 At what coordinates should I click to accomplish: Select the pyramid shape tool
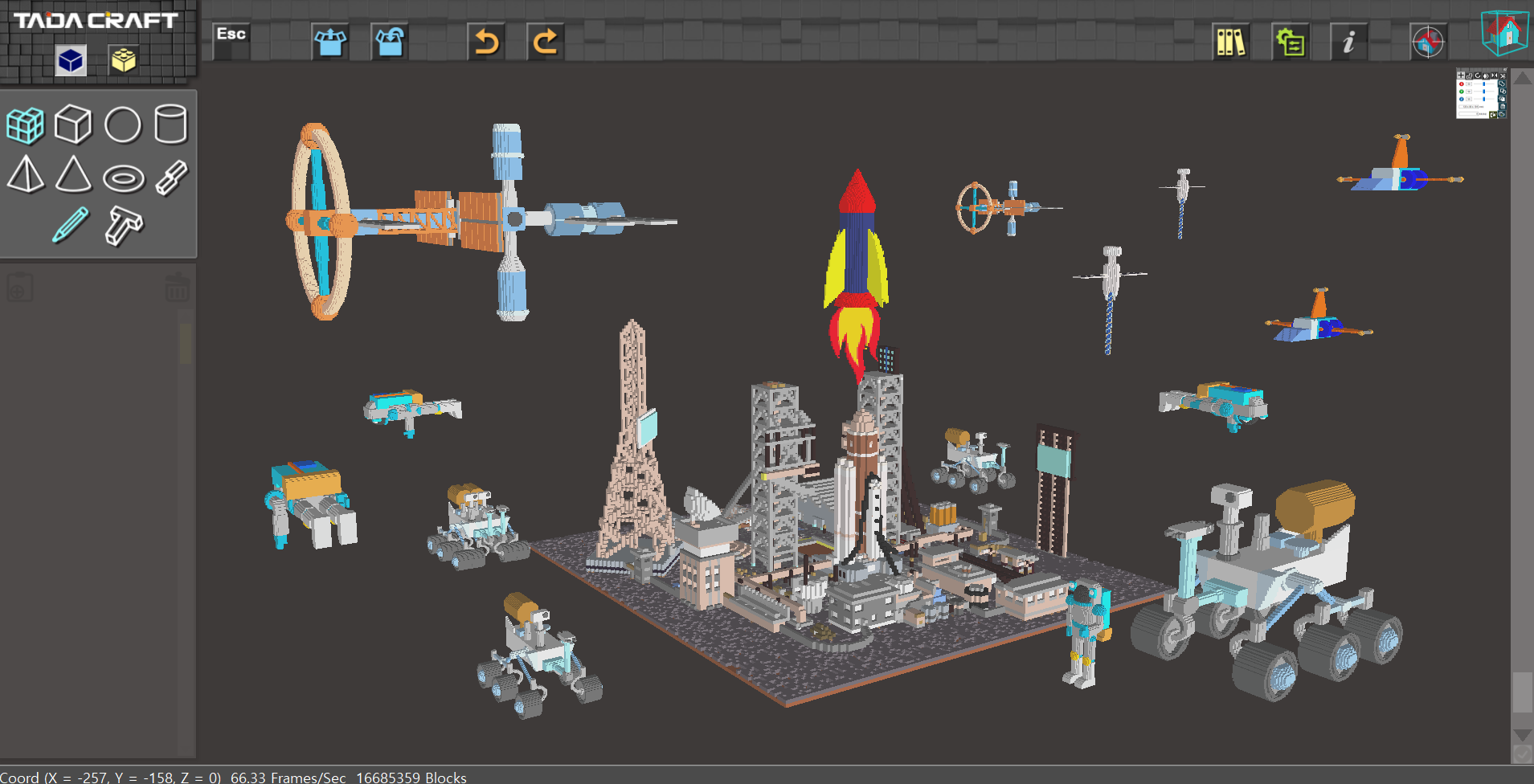click(26, 174)
